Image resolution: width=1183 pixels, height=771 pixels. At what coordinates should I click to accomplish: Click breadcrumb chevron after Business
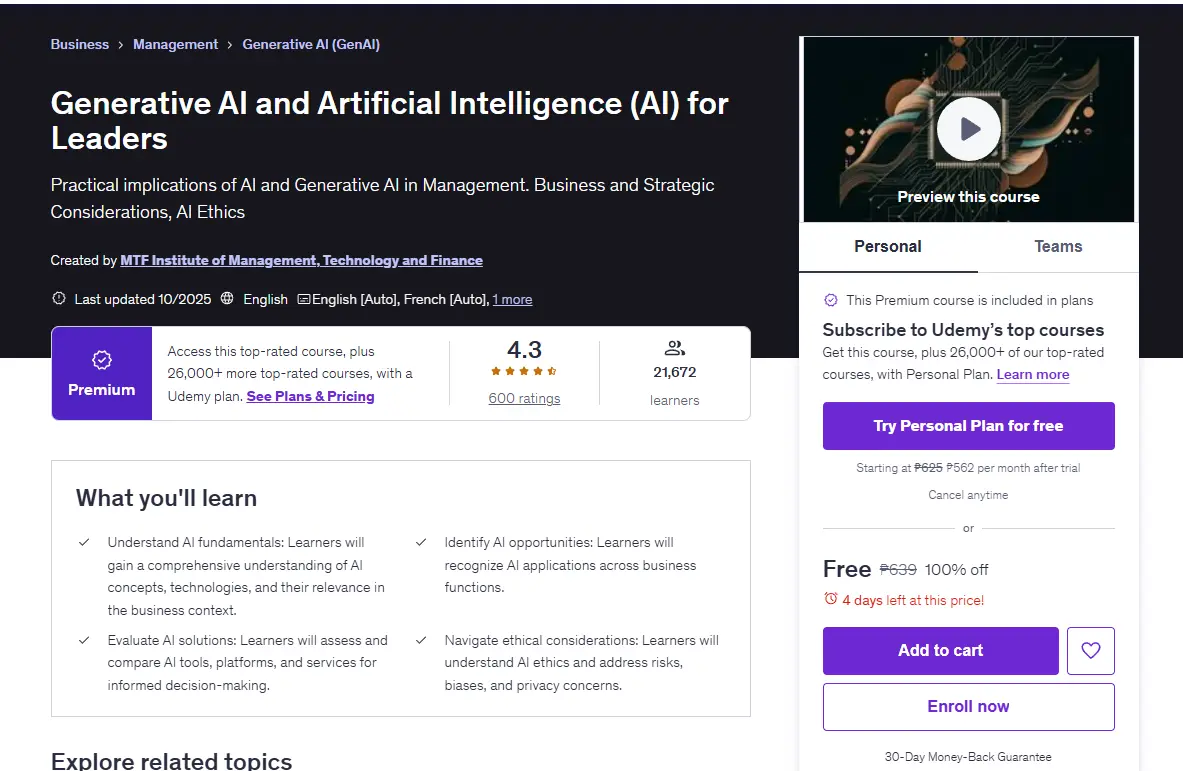point(121,45)
